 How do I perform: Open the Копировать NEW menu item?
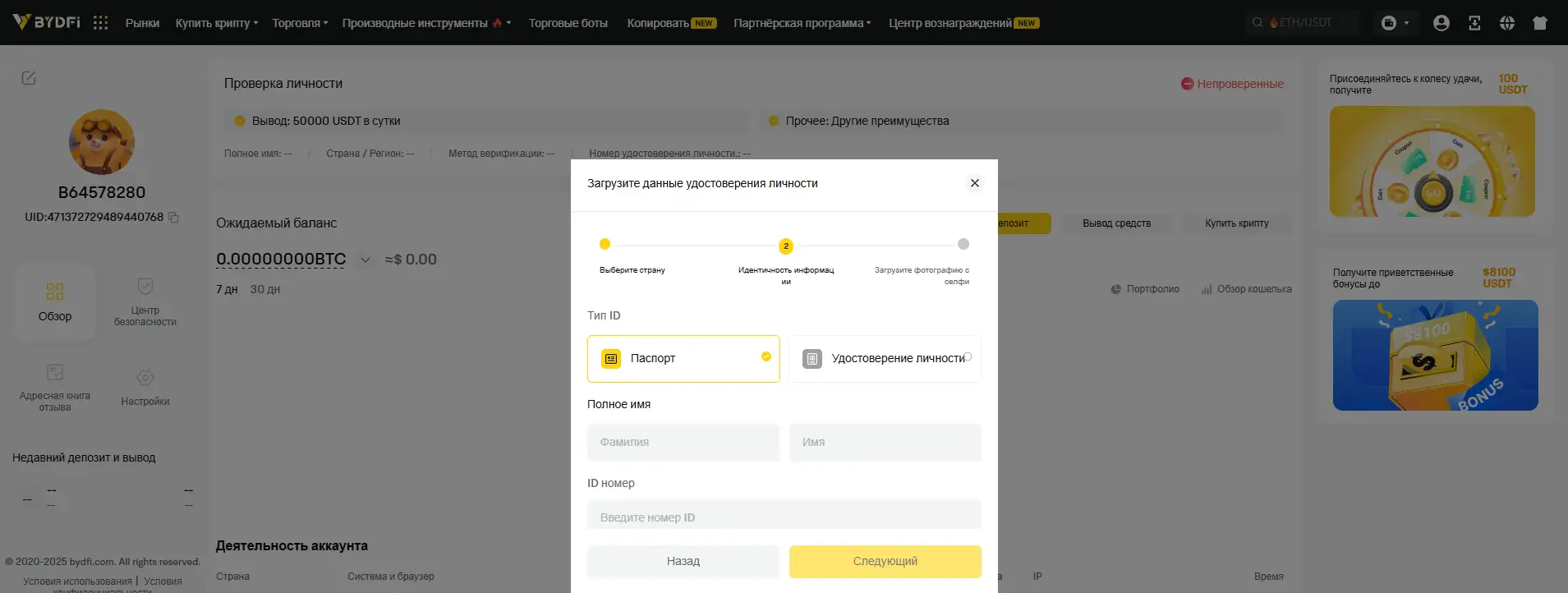click(x=672, y=23)
